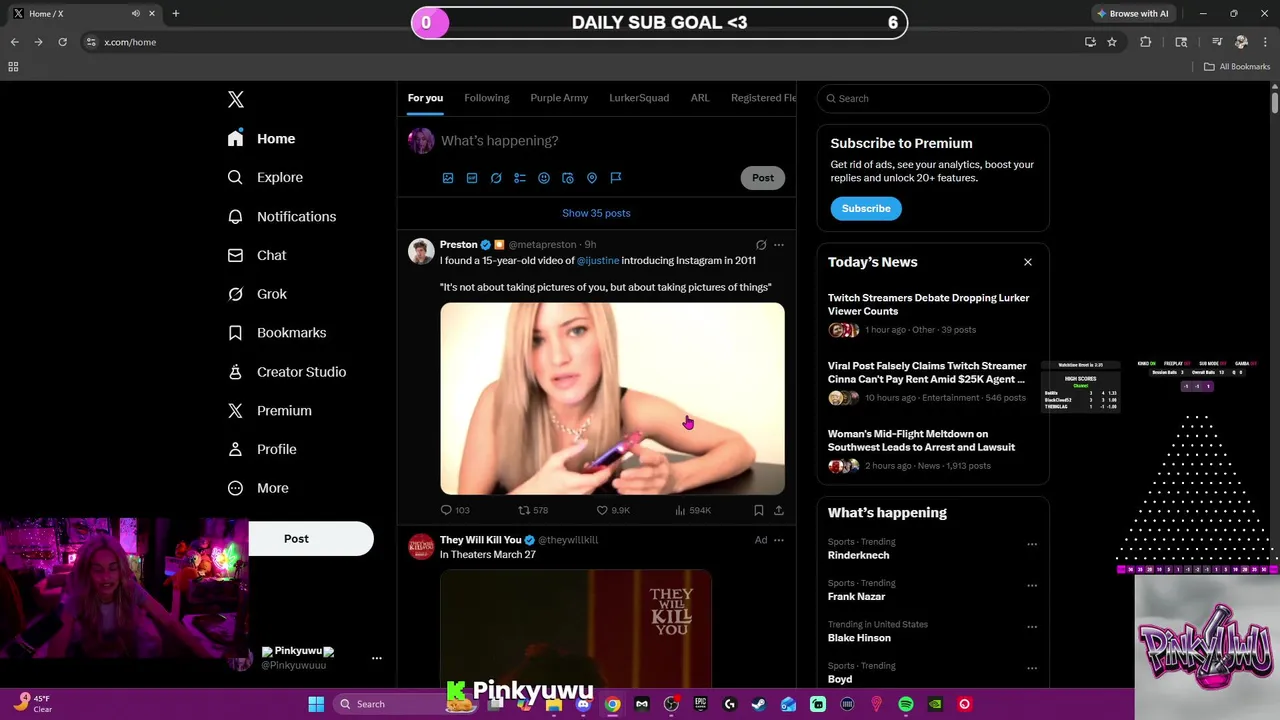The width and height of the screenshot is (1280, 720).
Task: Tag a location with the pin icon
Action: [x=592, y=178]
